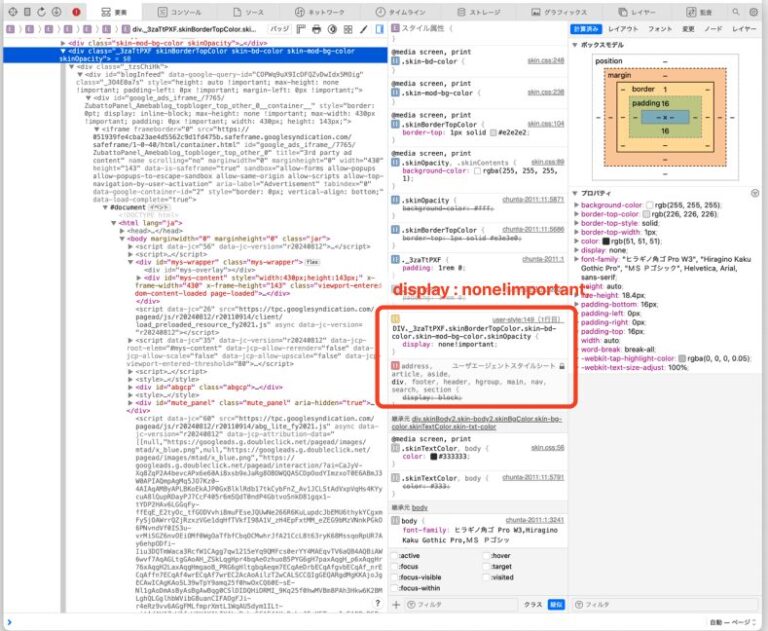Open the user-style:148 source link
The image size is (768, 631).
pos(526,320)
